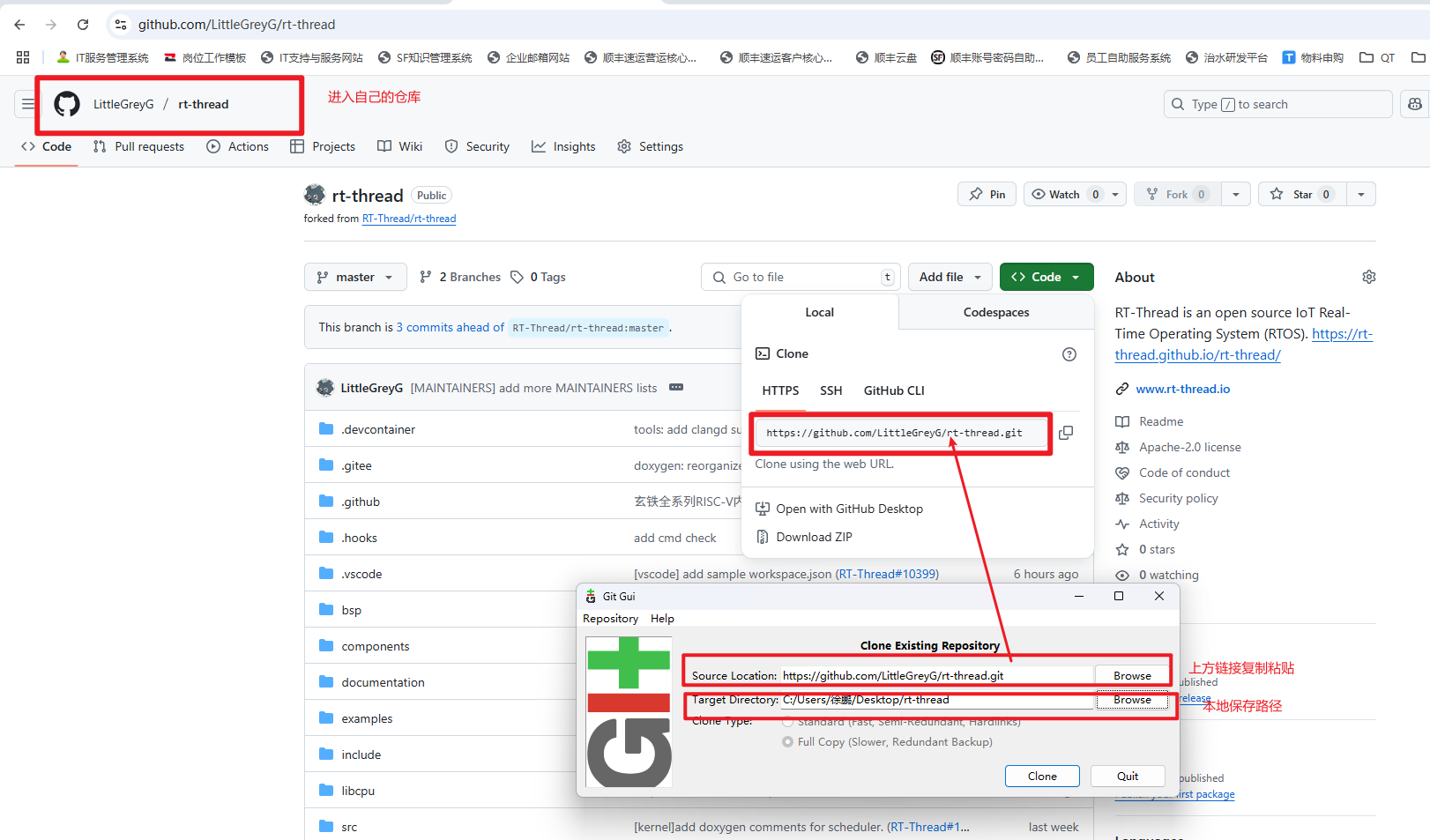Click the HTTPS clone URL field
1430x840 pixels.
[902, 433]
